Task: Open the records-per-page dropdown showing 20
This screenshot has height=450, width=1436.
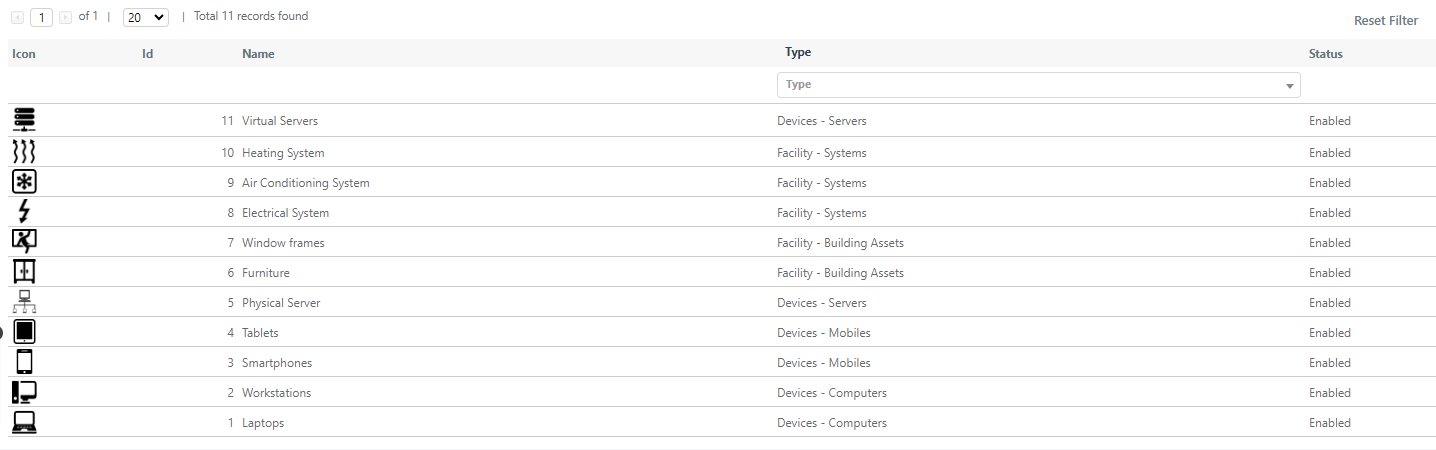Action: pyautogui.click(x=146, y=17)
